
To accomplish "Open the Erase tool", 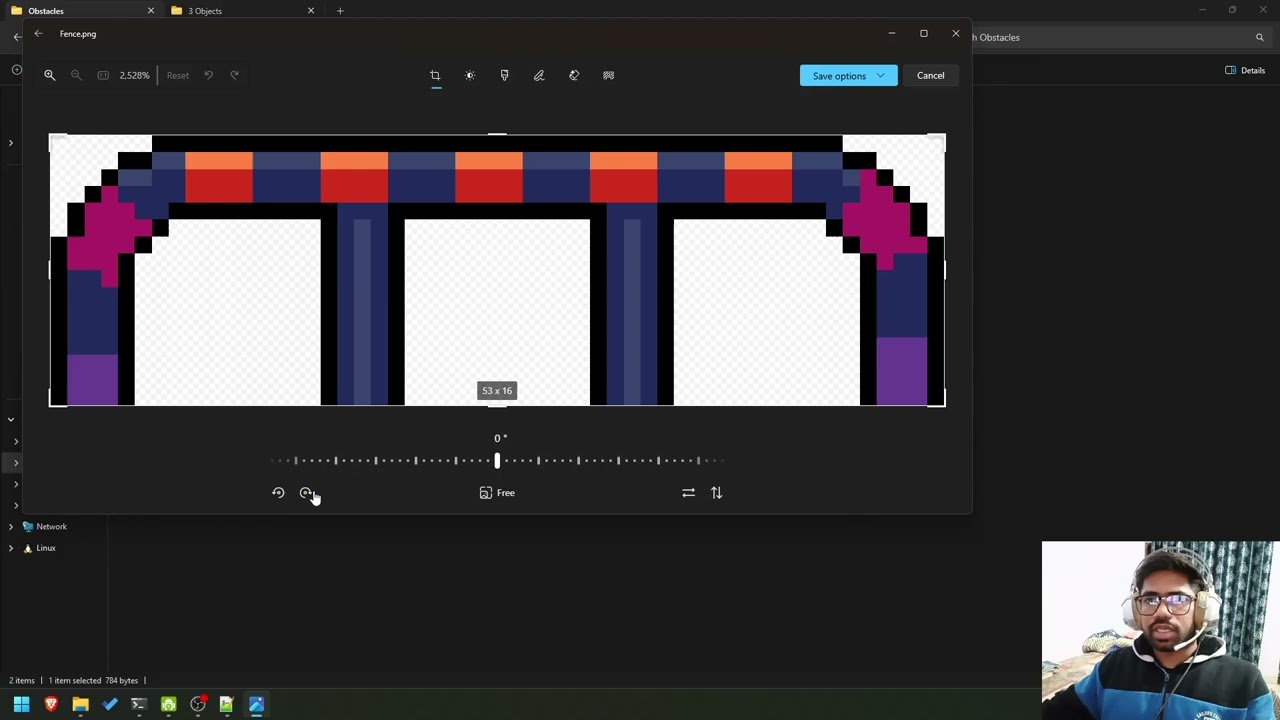I will pyautogui.click(x=574, y=75).
